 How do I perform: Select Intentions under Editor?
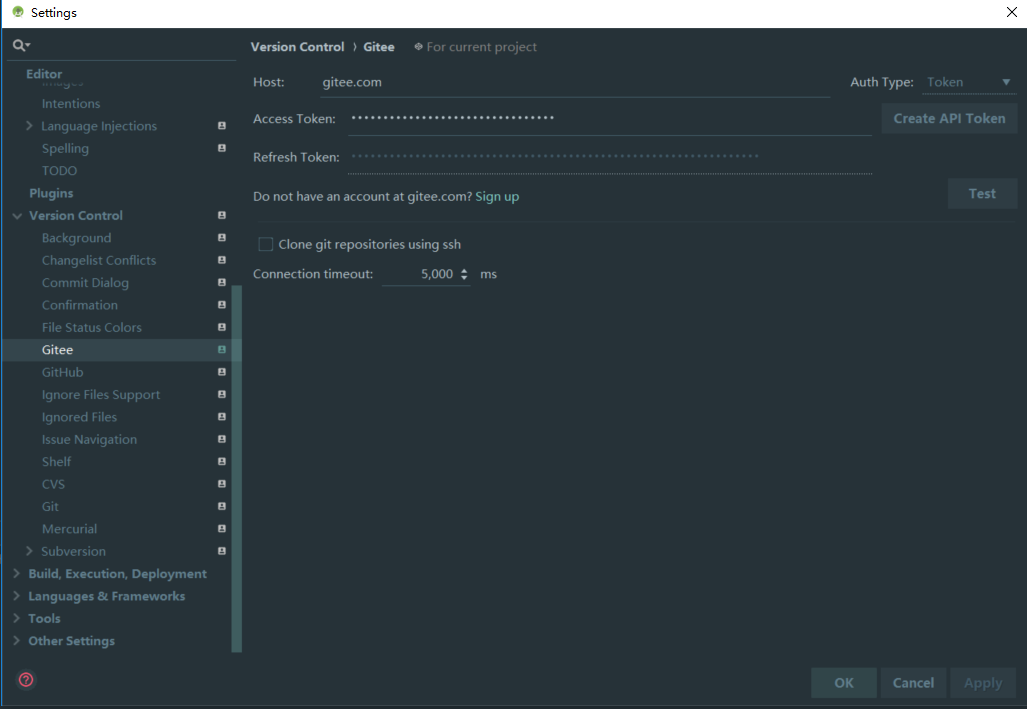(x=71, y=104)
